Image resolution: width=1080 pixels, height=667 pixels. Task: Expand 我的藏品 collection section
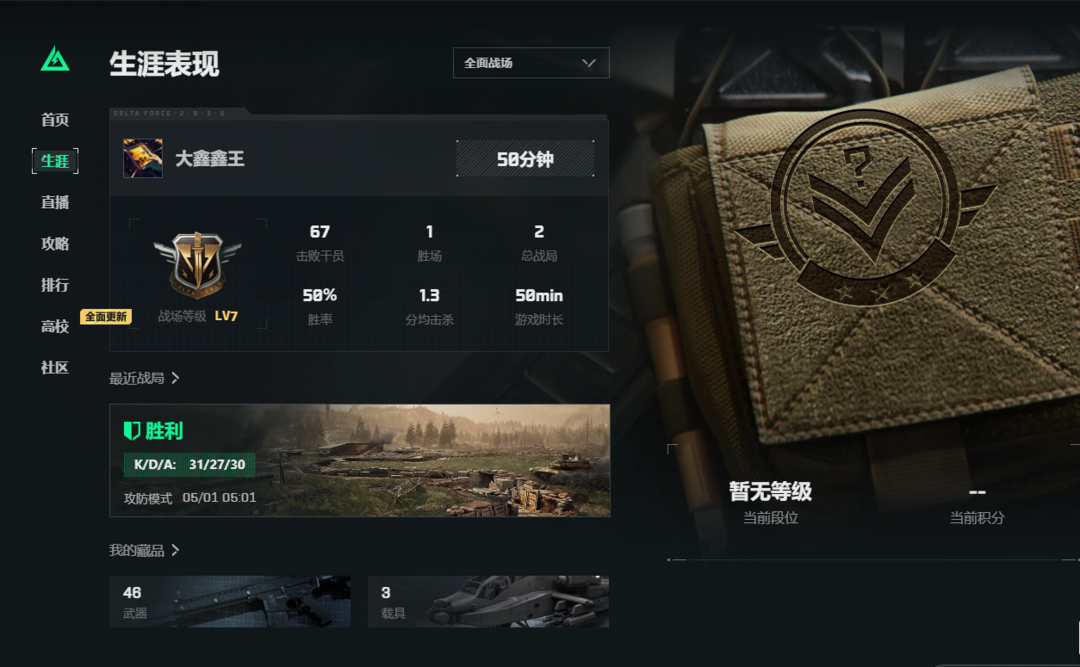145,550
